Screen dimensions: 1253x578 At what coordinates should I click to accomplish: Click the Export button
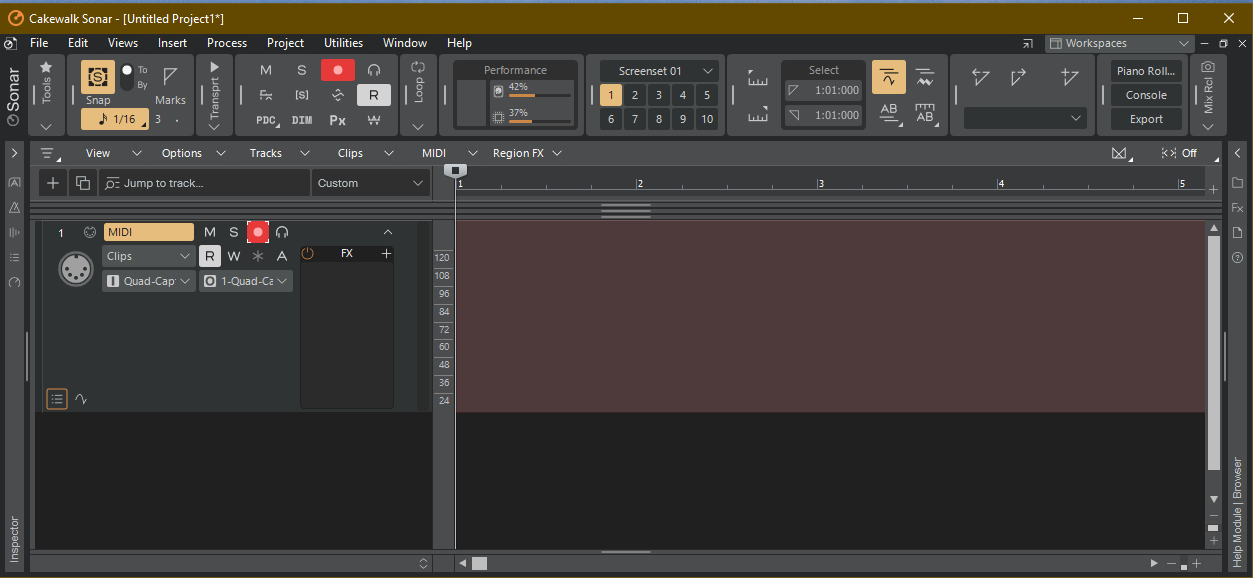click(1146, 119)
